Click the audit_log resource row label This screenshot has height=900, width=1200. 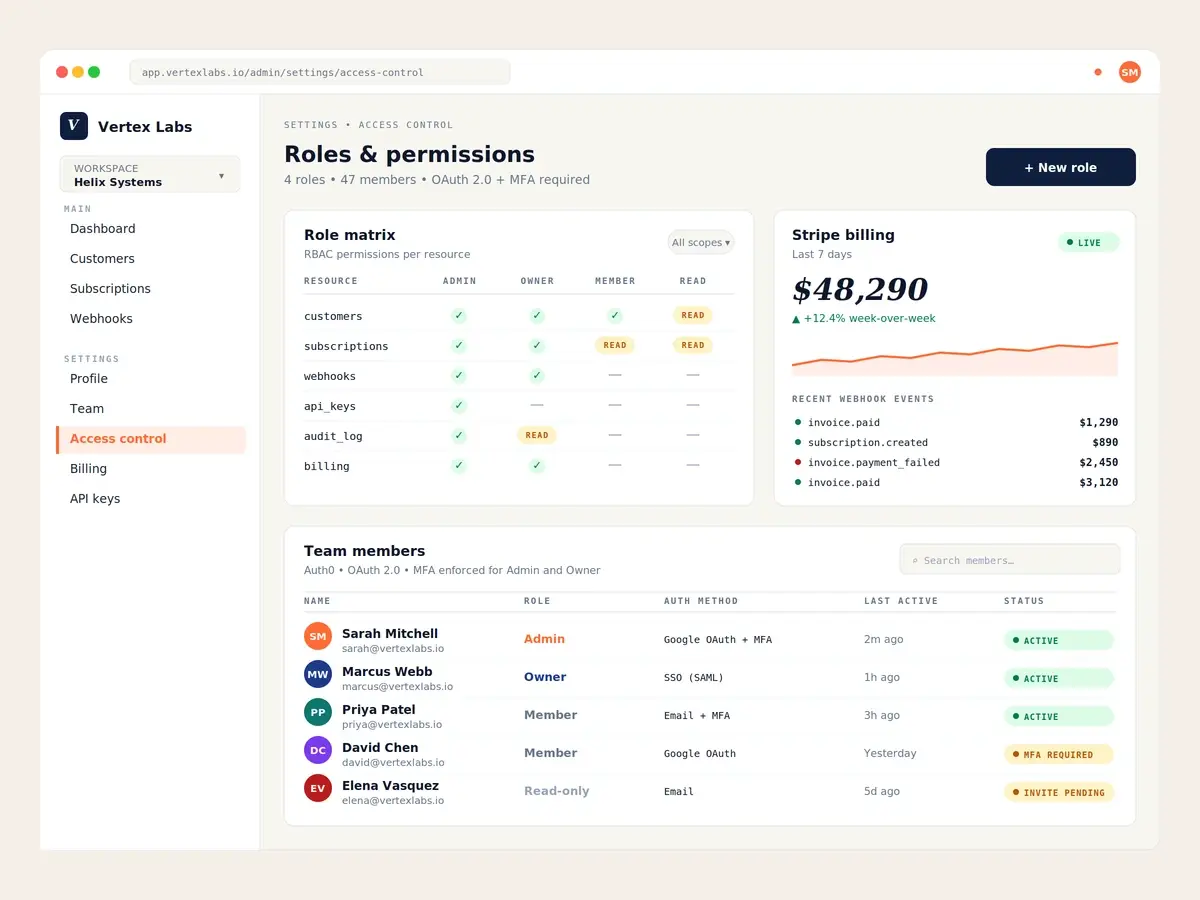[x=333, y=436]
